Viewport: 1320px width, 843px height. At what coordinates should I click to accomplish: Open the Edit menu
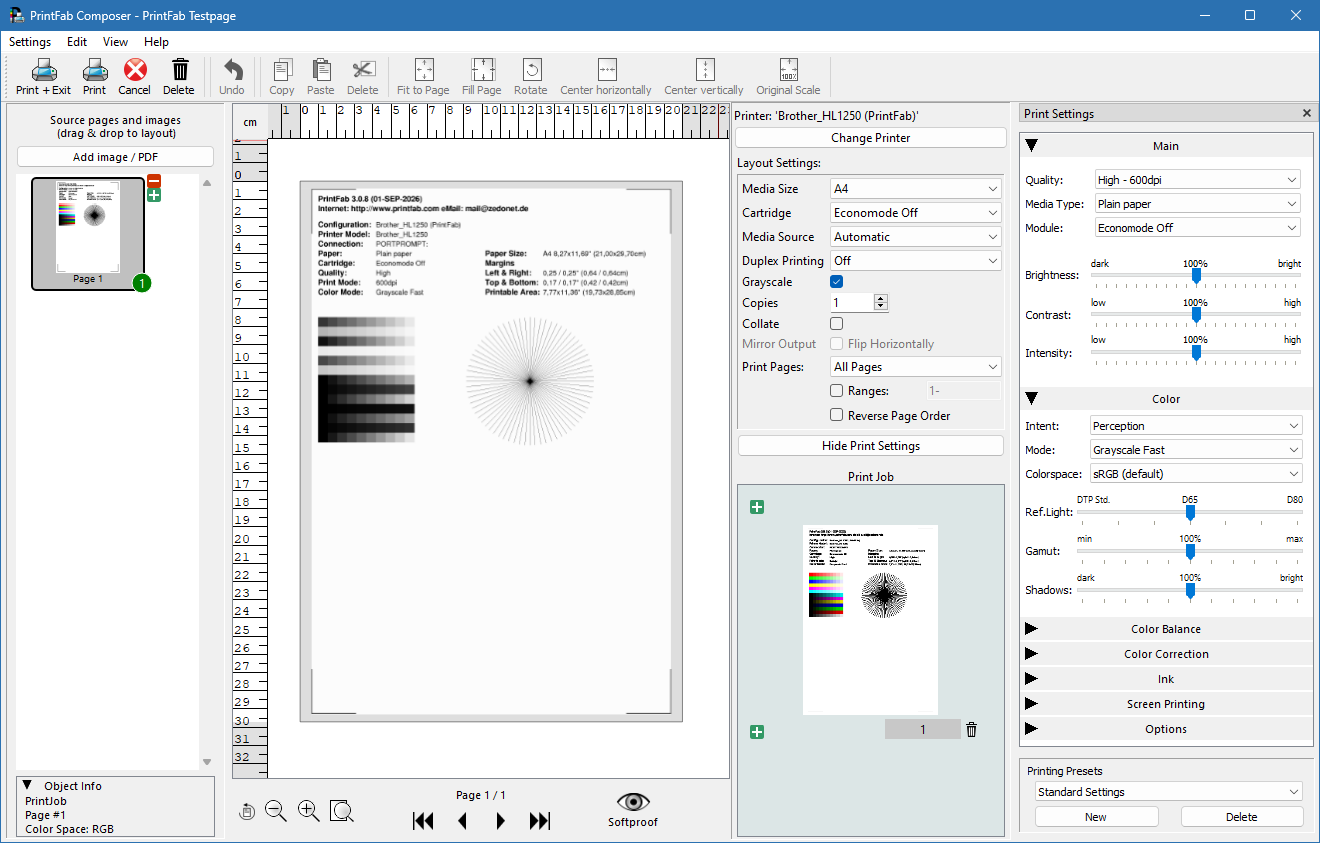77,42
